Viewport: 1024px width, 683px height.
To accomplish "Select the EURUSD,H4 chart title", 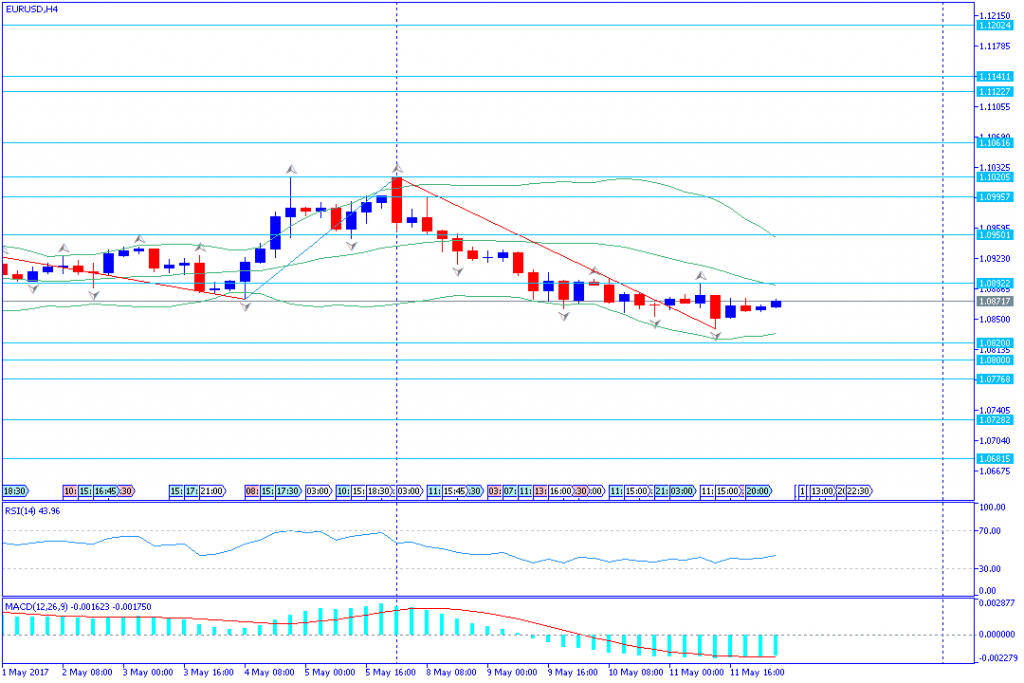I will pyautogui.click(x=31, y=9).
